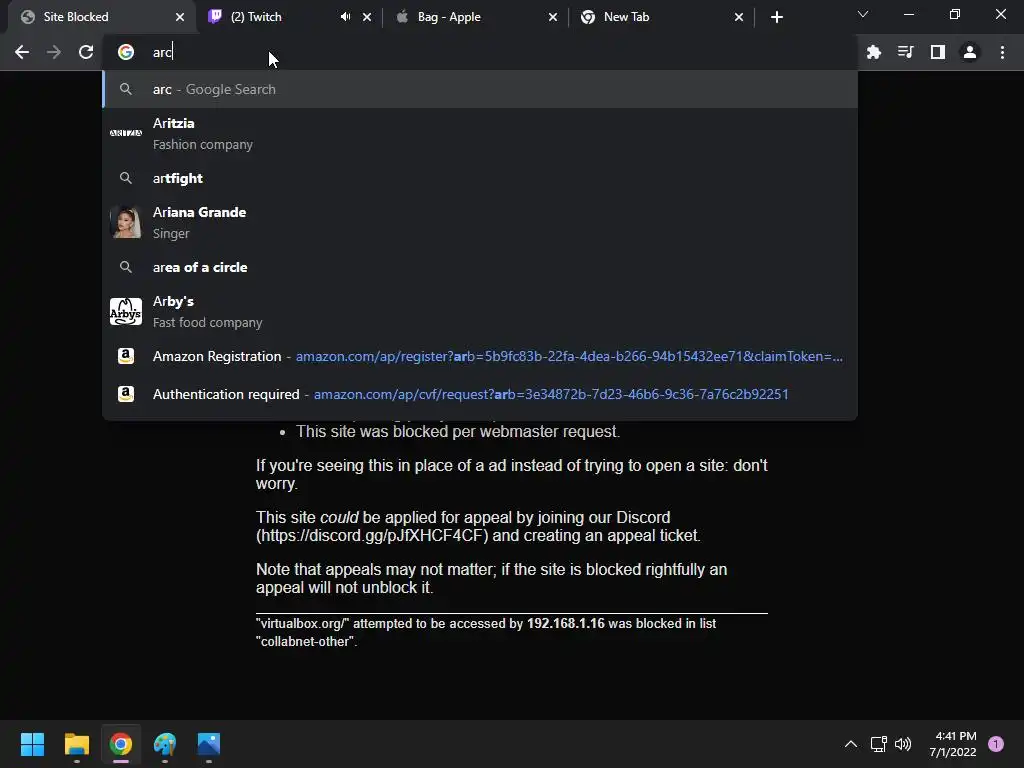Click the 'blocked per webmaster request' bullet text
This screenshot has height=768, width=1024.
coord(458,432)
